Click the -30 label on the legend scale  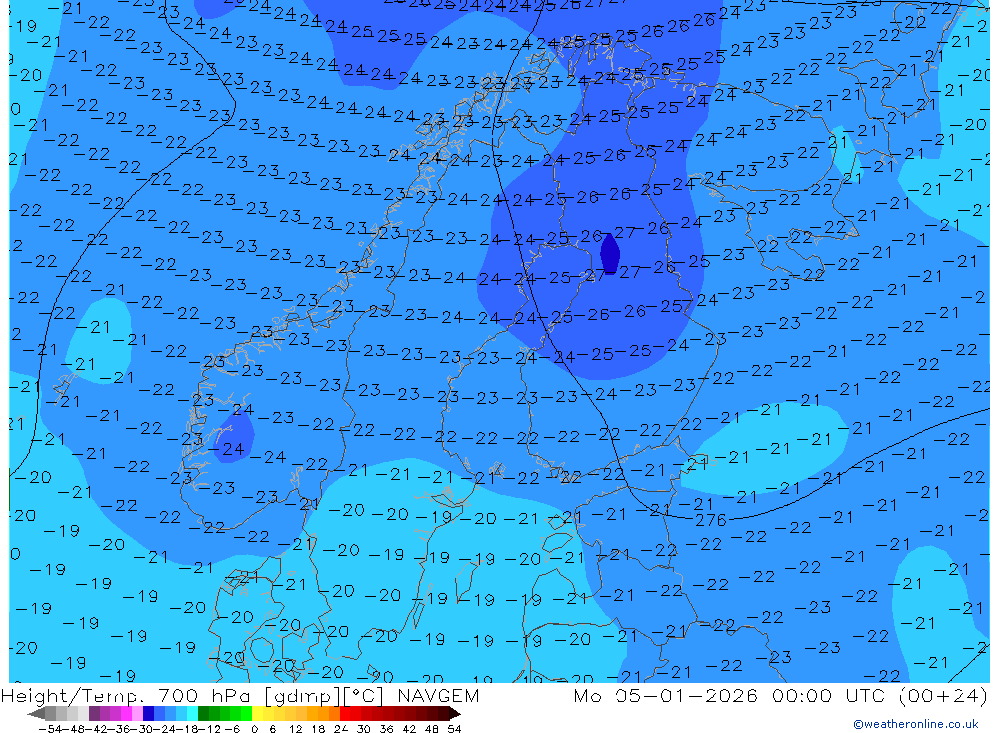click(143, 729)
